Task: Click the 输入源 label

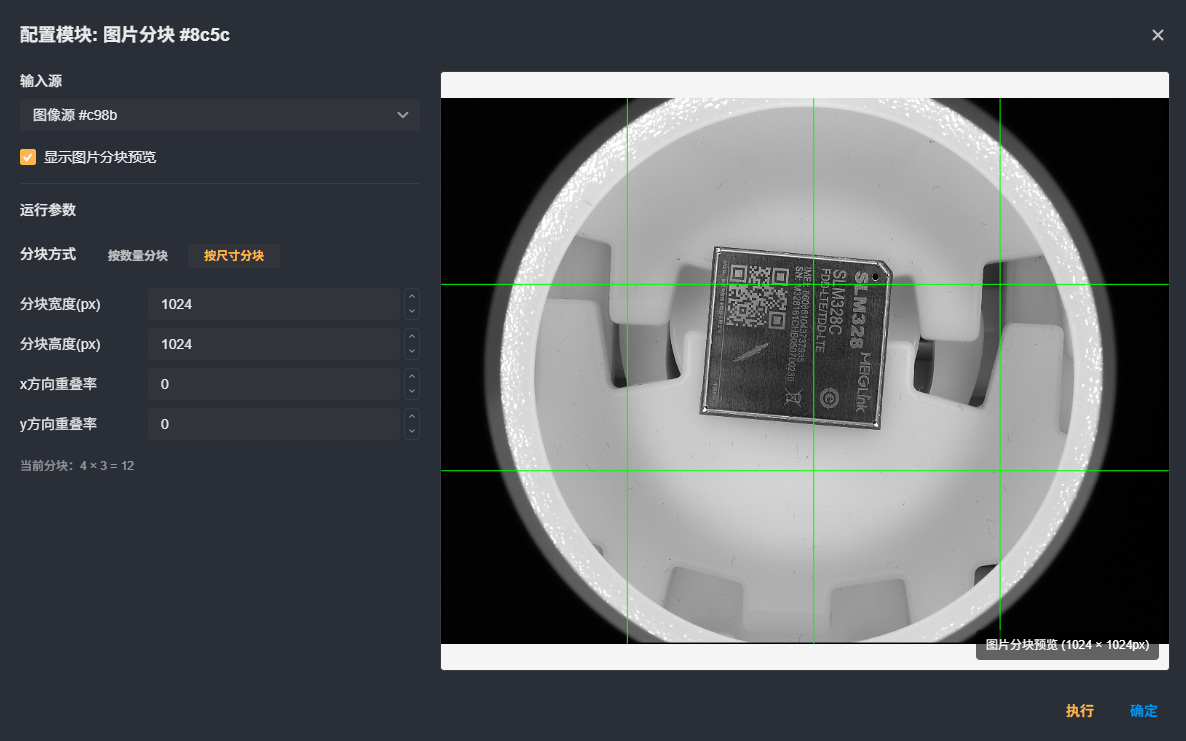Action: tap(41, 81)
